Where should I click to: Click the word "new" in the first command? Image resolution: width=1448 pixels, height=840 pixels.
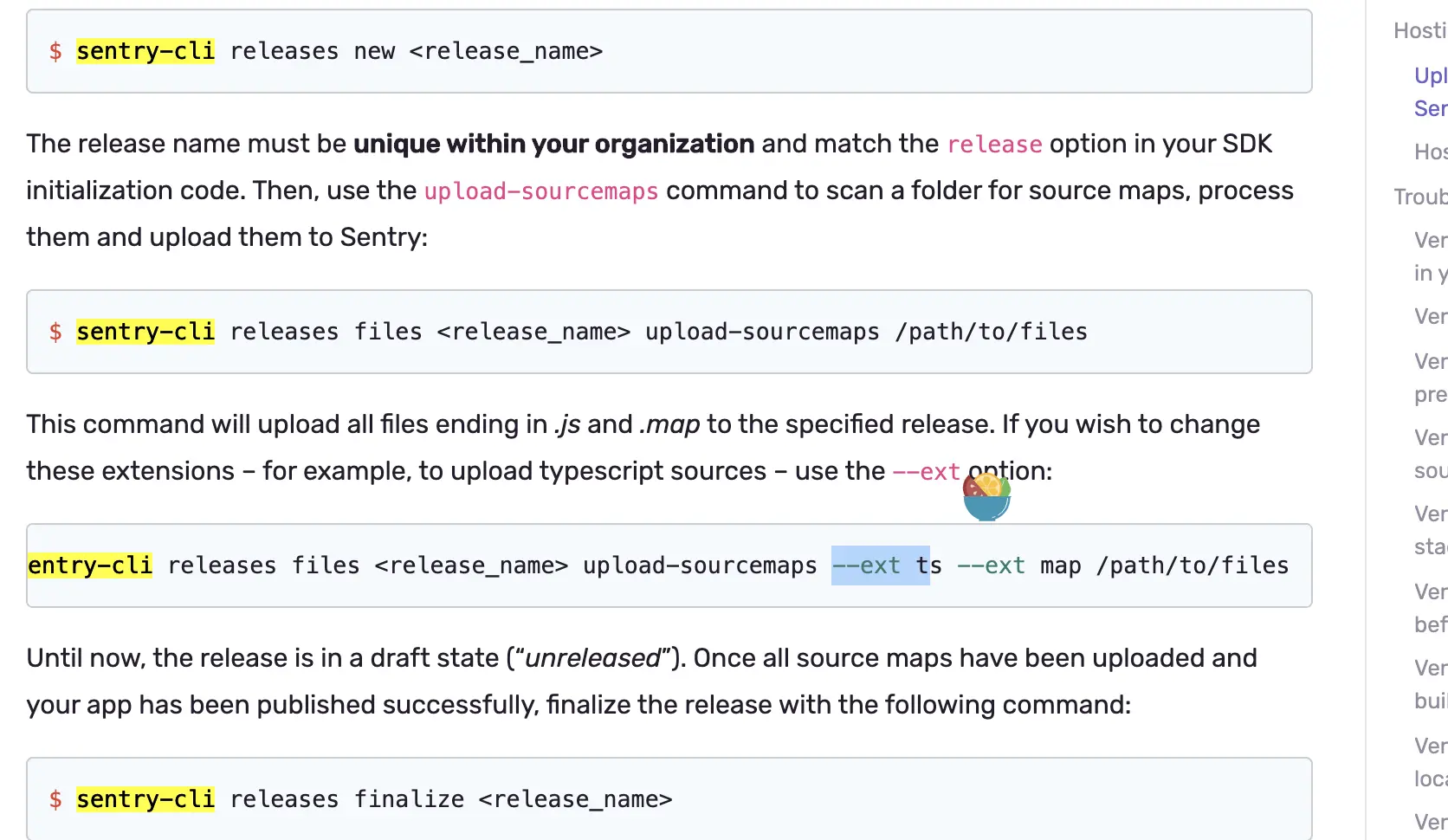pos(374,51)
